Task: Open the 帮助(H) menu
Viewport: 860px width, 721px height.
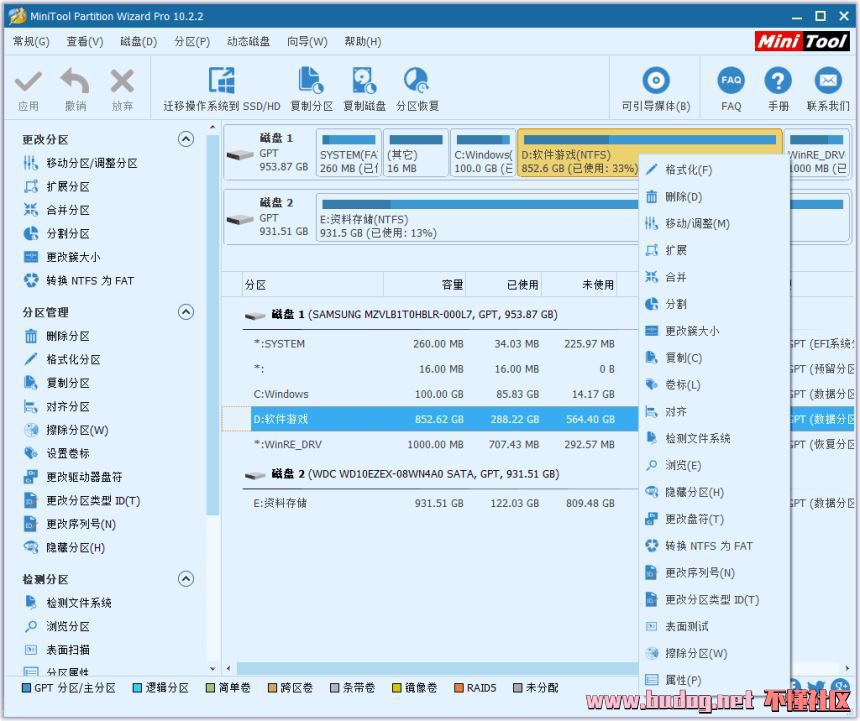Action: 363,42
